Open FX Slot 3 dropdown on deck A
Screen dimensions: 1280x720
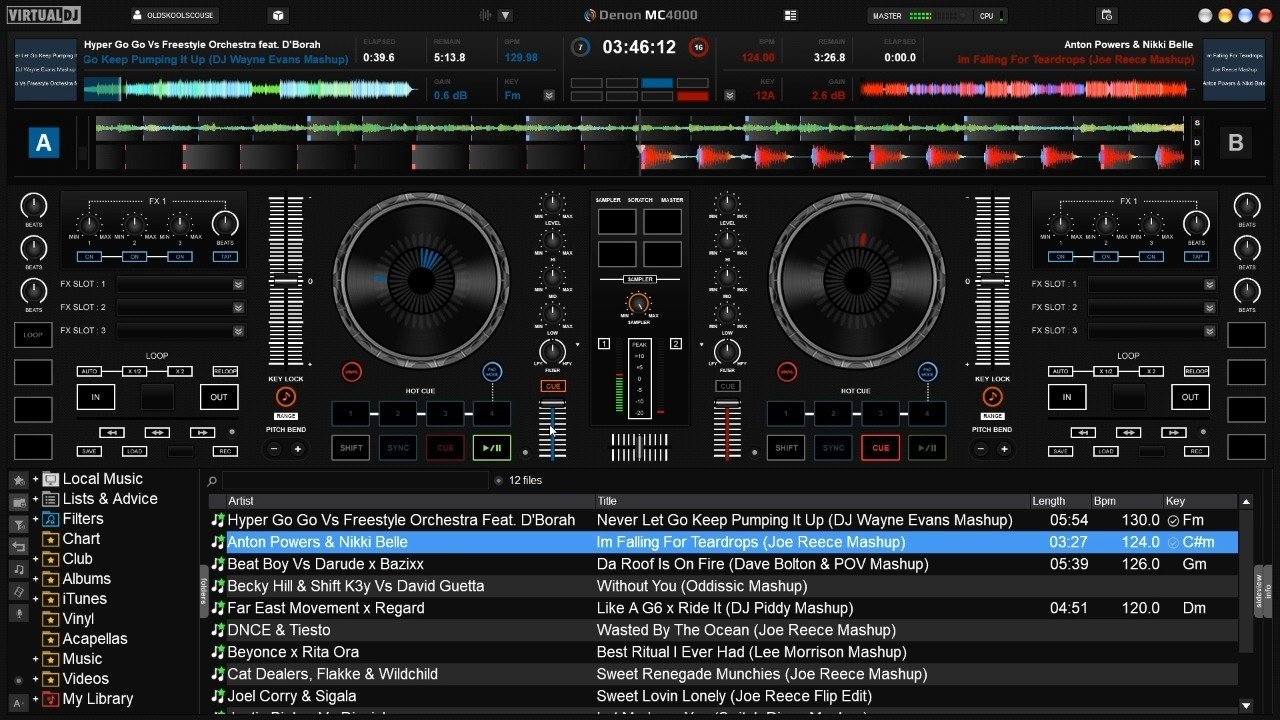click(x=239, y=330)
